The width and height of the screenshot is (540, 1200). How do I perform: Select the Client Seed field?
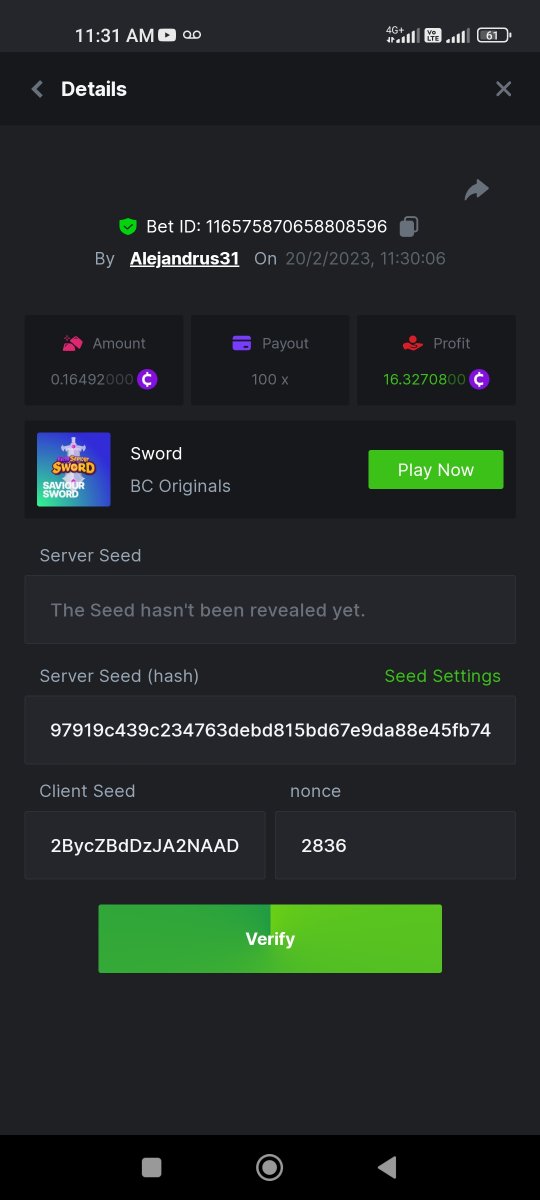pos(145,845)
